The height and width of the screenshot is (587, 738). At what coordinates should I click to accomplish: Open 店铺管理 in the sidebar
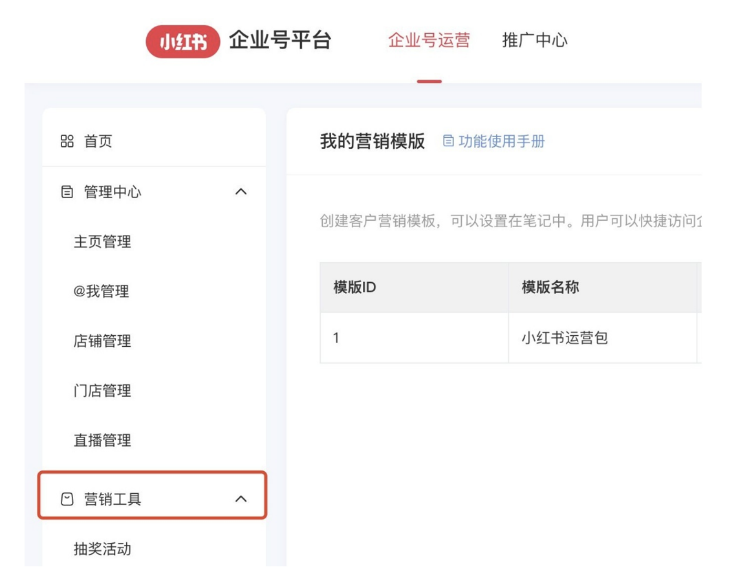(x=102, y=341)
